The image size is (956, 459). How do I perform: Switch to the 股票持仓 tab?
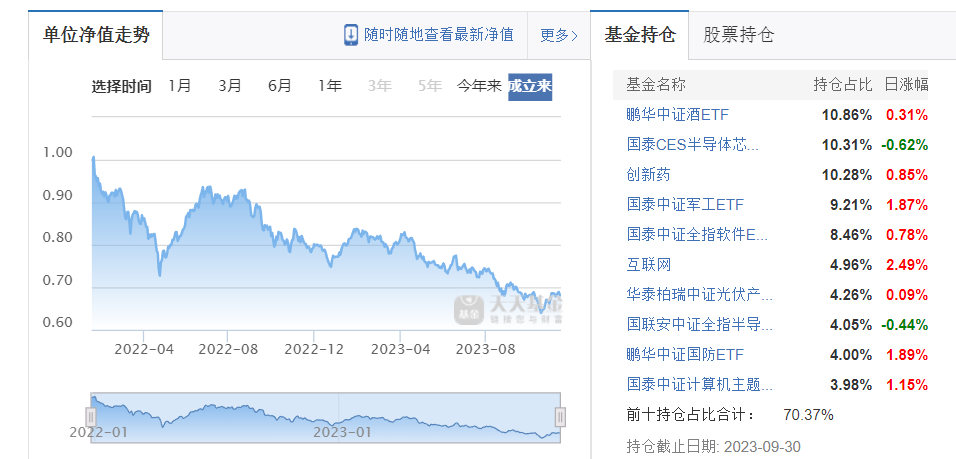[x=738, y=35]
